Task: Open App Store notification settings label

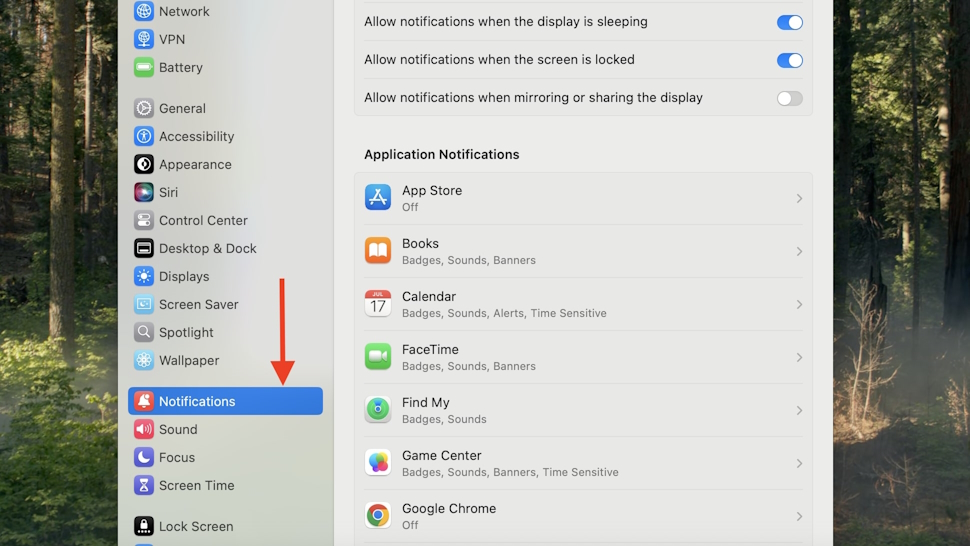Action: click(x=432, y=190)
